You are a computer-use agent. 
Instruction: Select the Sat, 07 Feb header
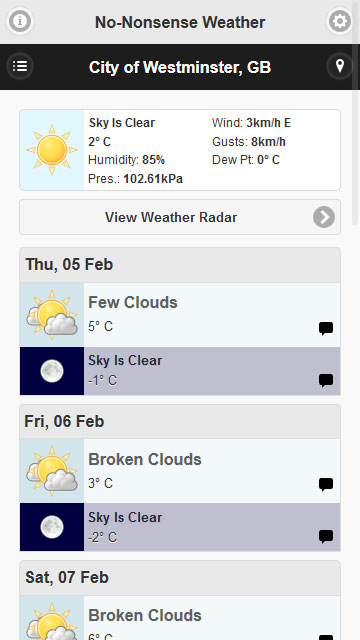(x=180, y=578)
